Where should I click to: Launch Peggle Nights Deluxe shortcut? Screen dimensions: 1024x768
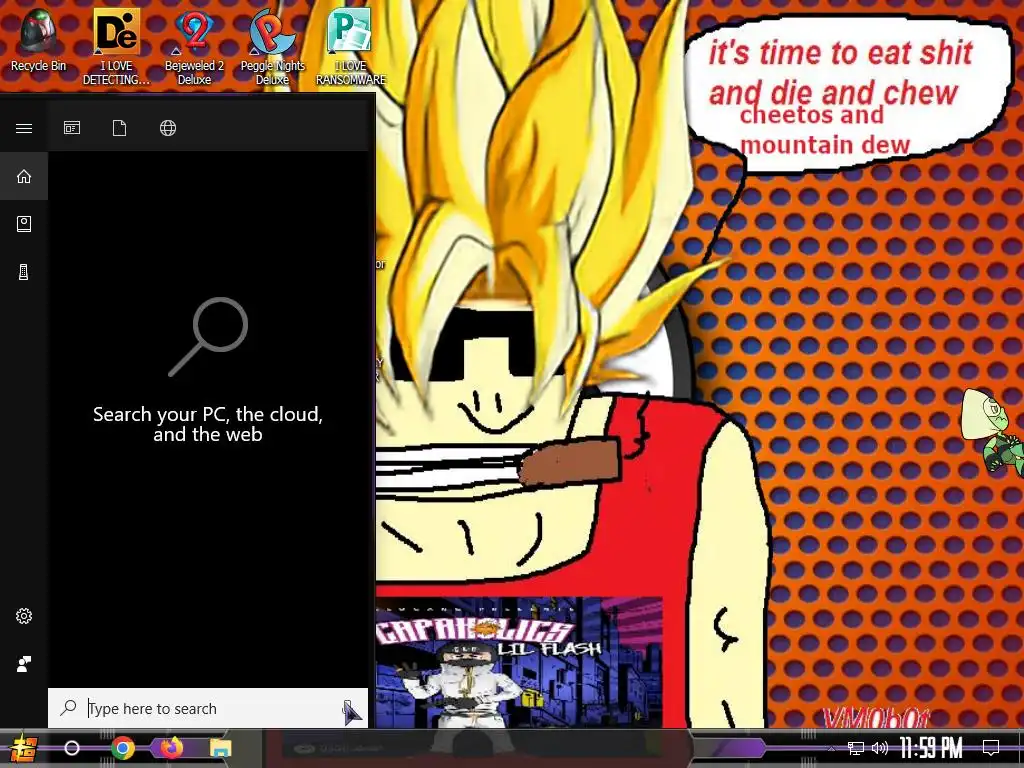coord(272,46)
